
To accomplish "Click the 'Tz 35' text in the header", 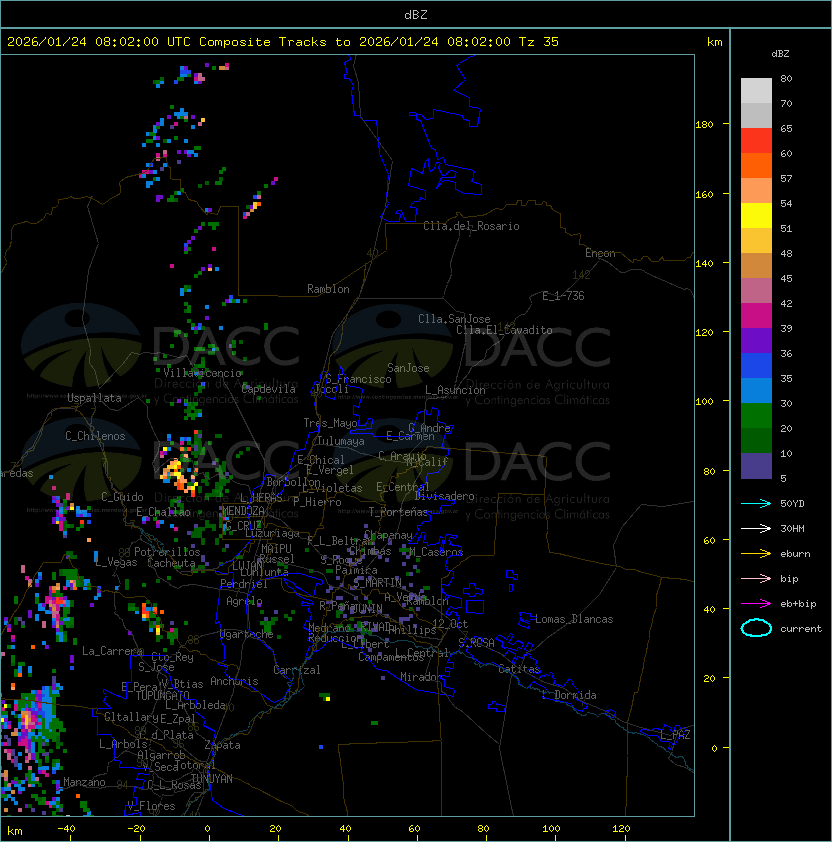I will [x=539, y=42].
